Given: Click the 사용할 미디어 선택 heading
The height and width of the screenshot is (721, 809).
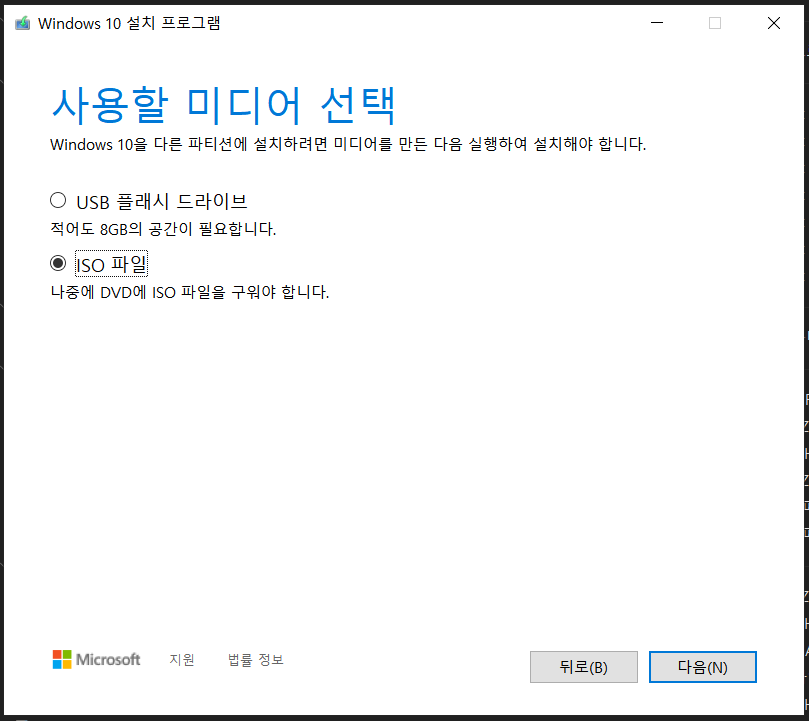Looking at the screenshot, I should click(x=223, y=105).
